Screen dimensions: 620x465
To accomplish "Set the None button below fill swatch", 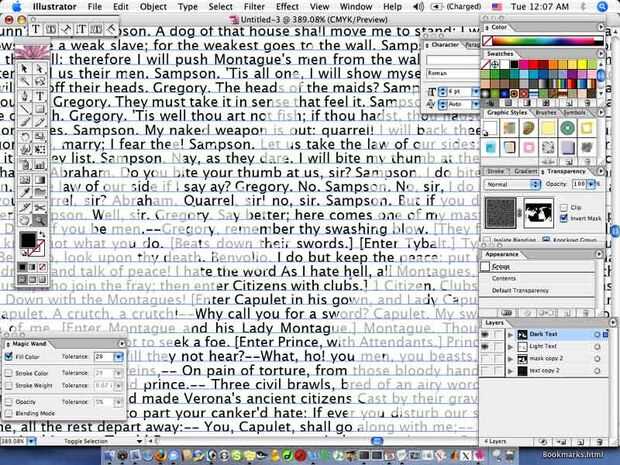I will pyautogui.click(x=42, y=268).
